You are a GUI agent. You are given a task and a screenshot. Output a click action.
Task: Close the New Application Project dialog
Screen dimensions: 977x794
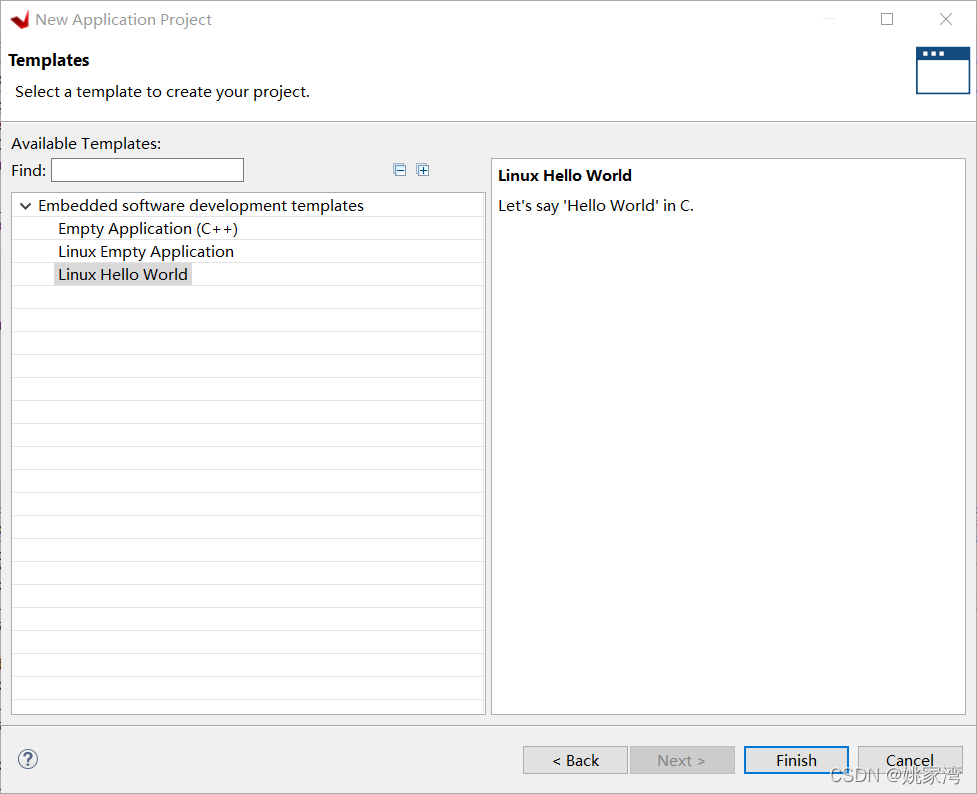pos(945,20)
